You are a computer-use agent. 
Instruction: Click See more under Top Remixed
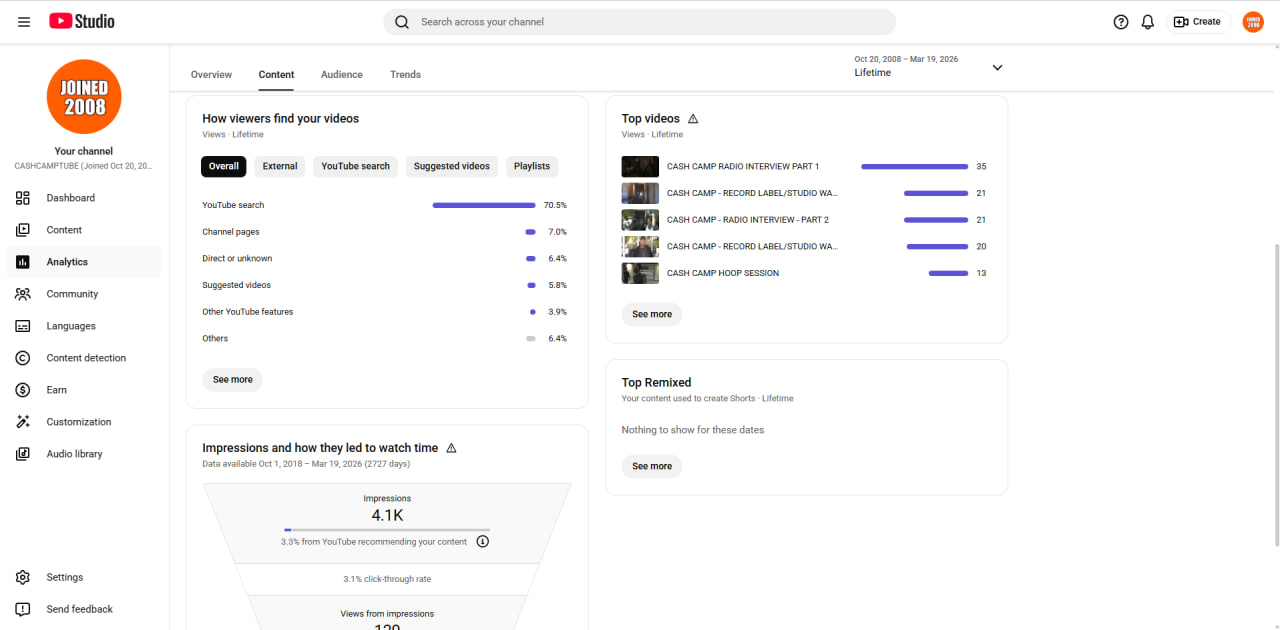click(x=652, y=466)
